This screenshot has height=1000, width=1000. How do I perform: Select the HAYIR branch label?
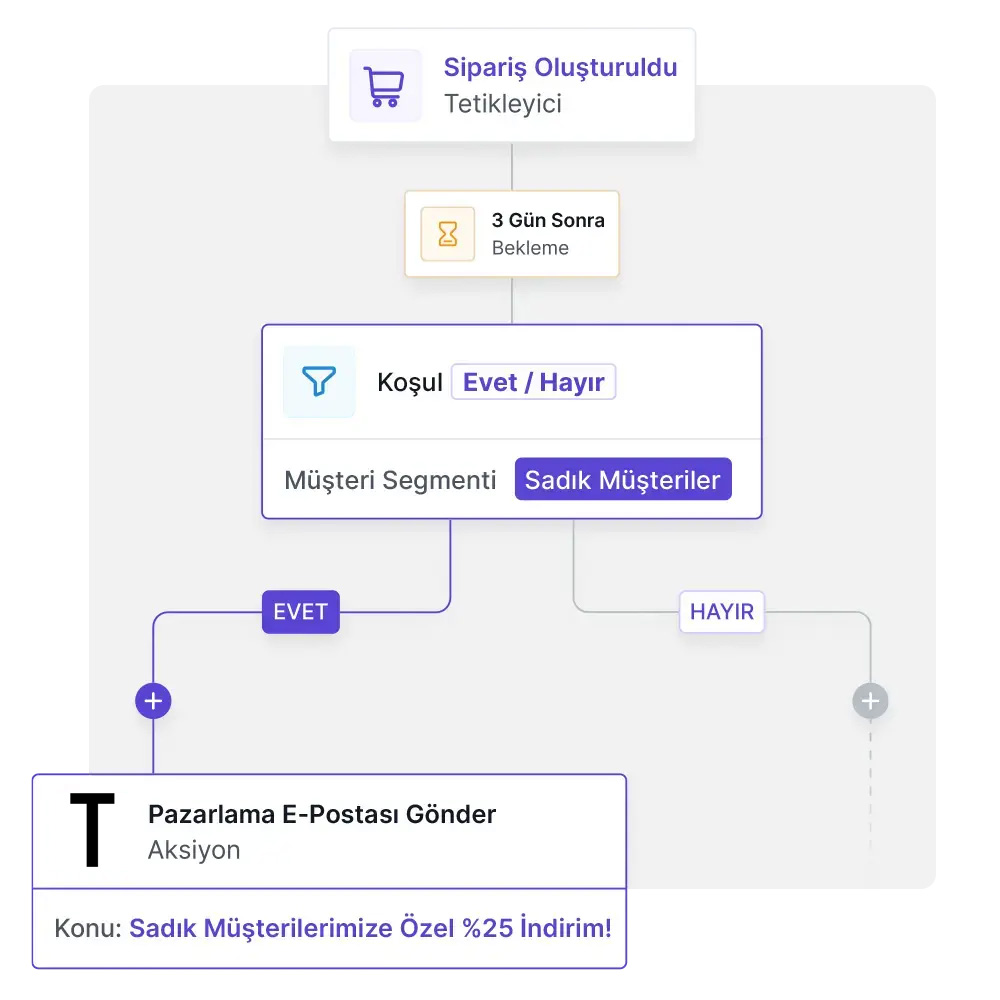click(721, 612)
